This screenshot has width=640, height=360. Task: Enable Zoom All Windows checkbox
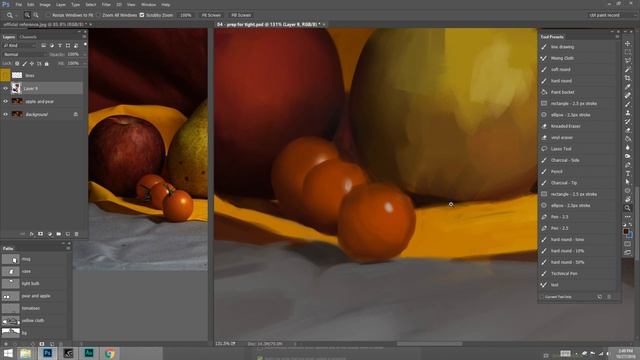coord(98,15)
